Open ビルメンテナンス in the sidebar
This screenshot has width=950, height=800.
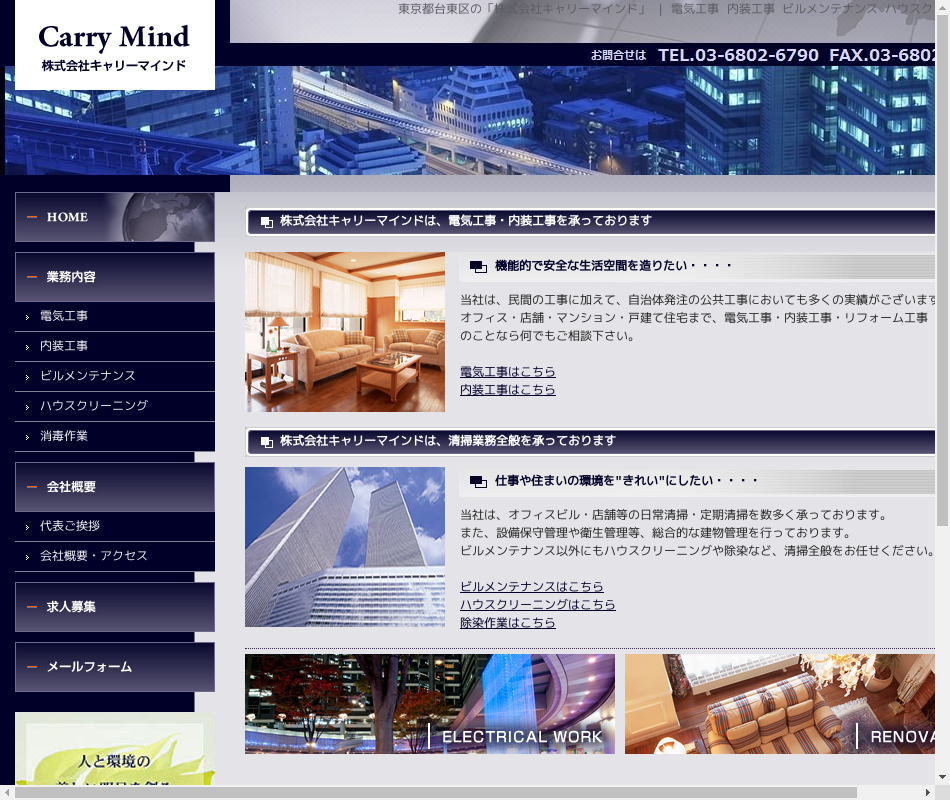click(87, 376)
